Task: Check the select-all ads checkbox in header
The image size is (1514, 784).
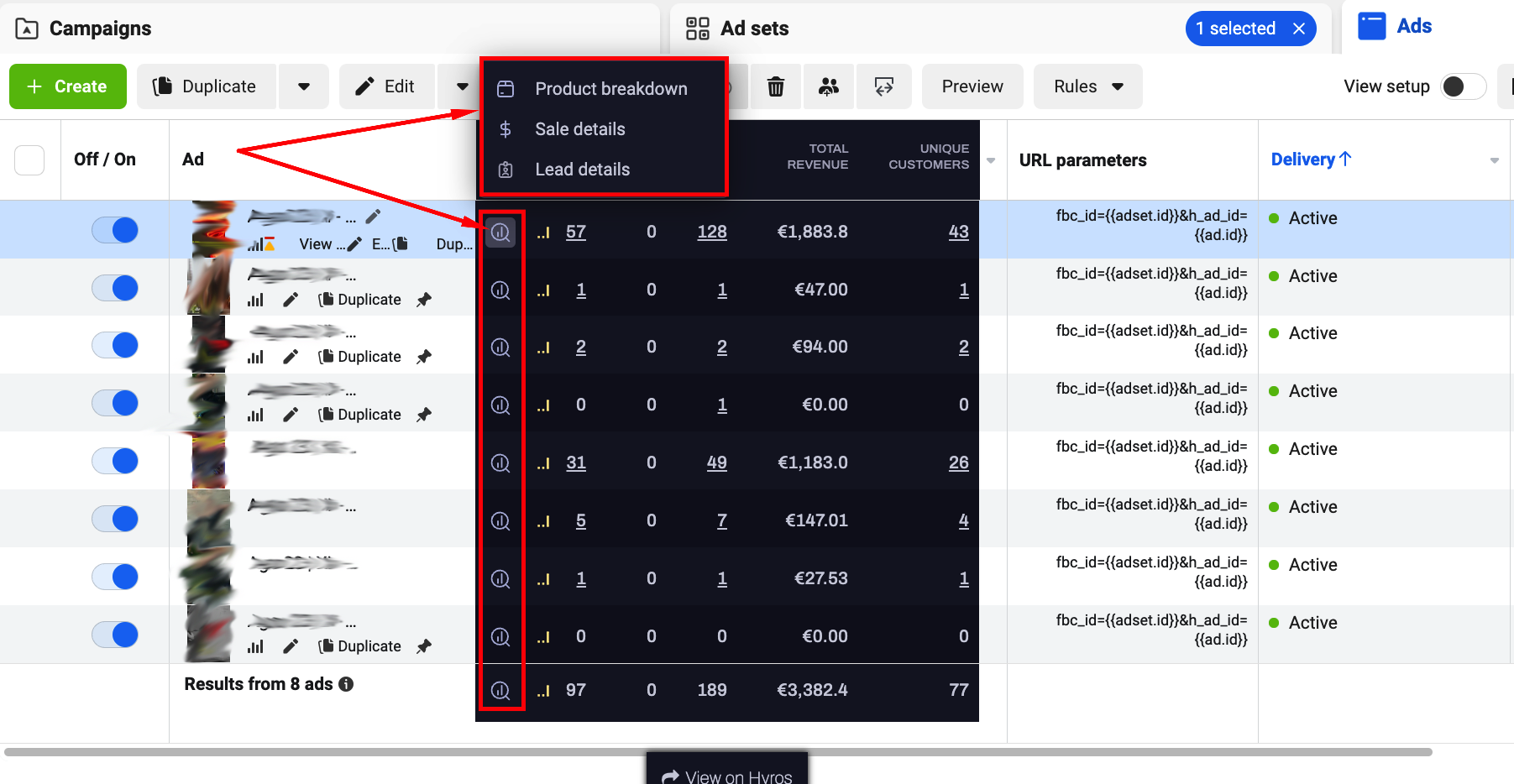Action: (29, 159)
